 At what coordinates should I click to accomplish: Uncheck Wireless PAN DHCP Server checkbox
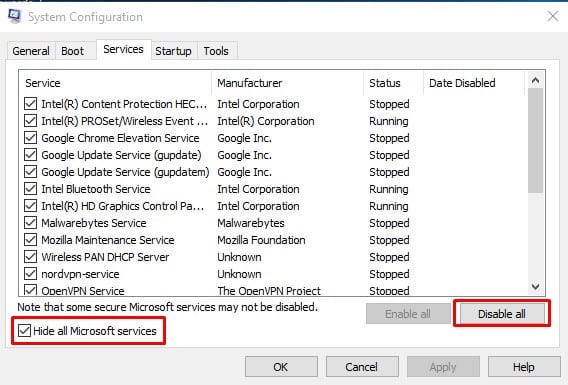30,257
